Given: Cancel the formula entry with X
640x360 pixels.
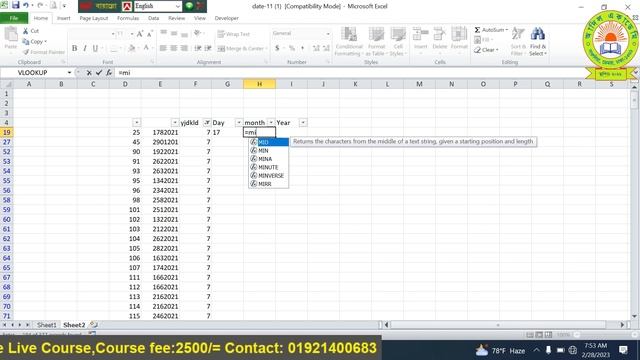Looking at the screenshot, I should pyautogui.click(x=89, y=73).
